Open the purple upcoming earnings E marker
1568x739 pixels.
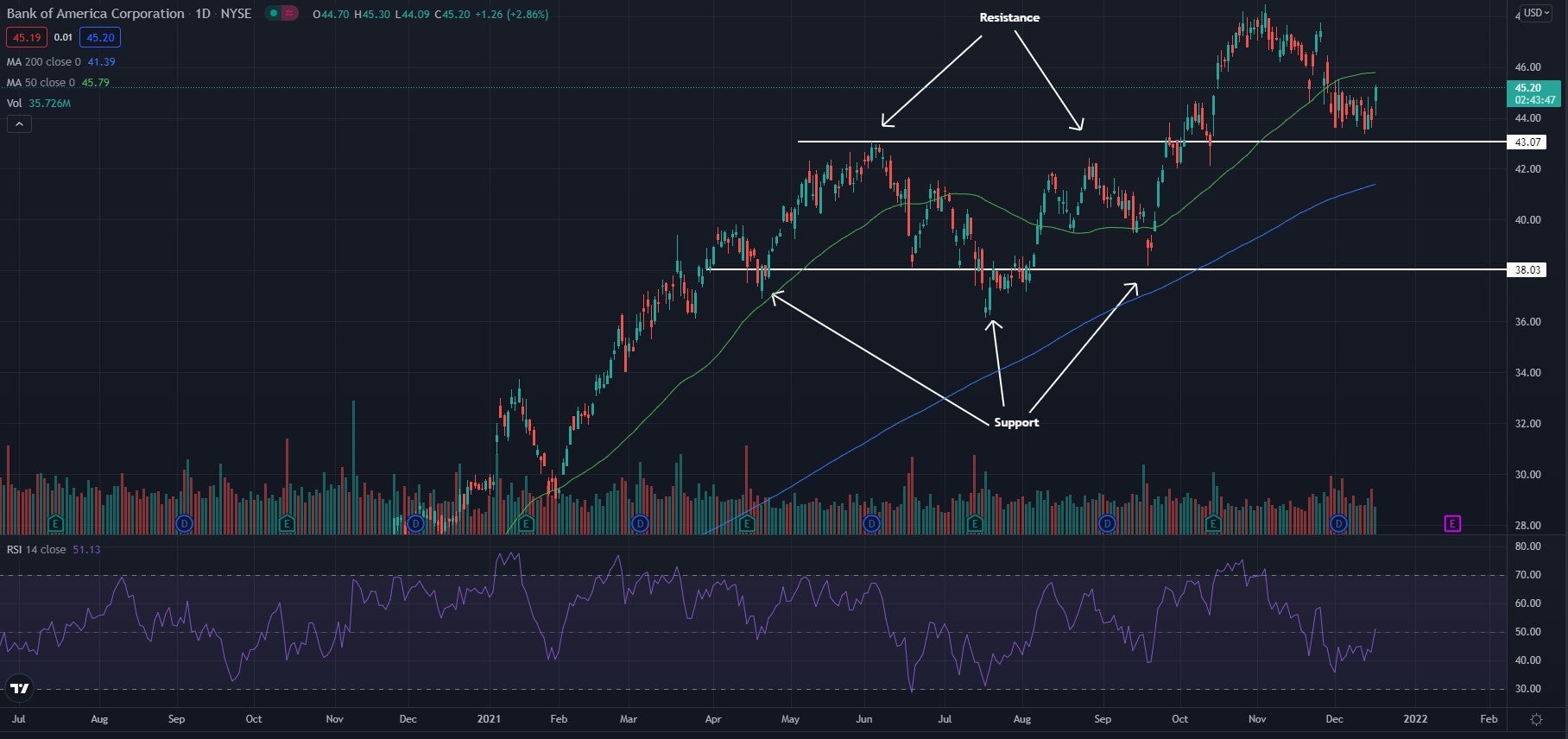pos(1452,523)
